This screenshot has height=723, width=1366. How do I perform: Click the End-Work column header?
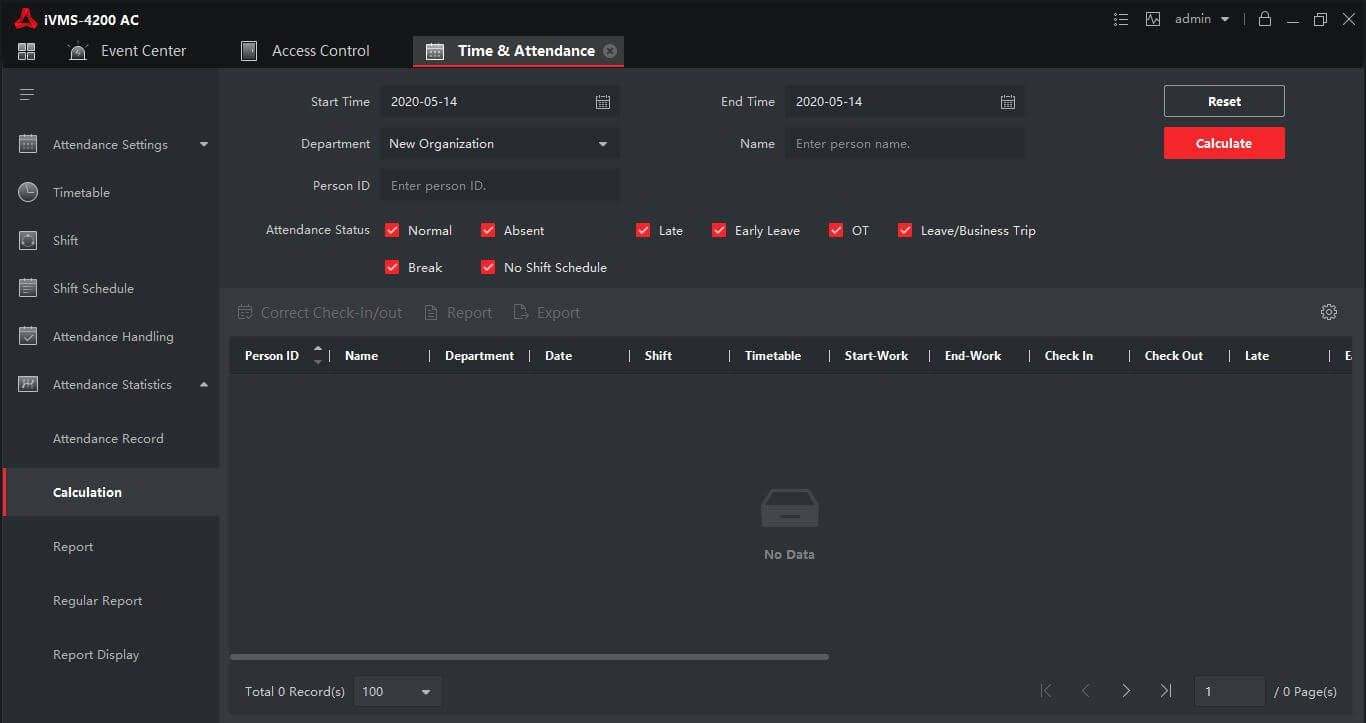[973, 355]
